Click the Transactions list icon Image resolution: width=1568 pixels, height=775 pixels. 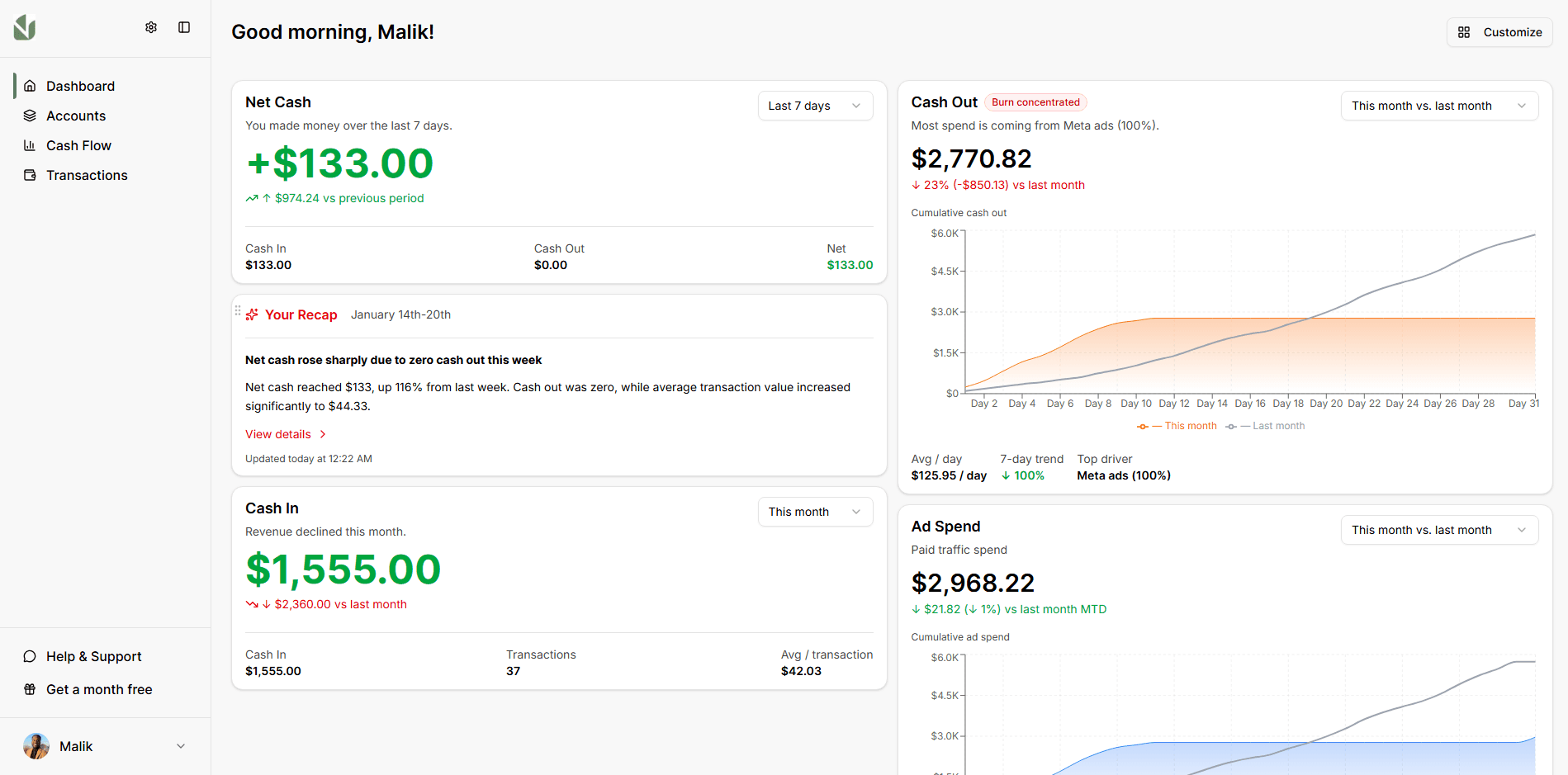31,175
